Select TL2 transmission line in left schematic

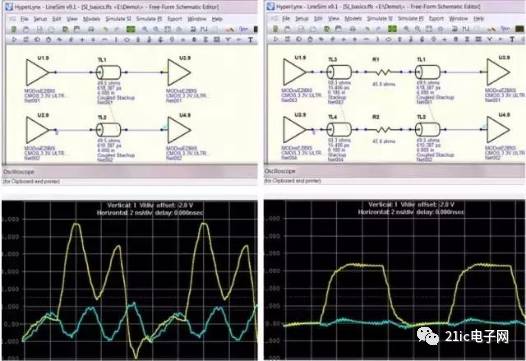pyautogui.click(x=108, y=130)
